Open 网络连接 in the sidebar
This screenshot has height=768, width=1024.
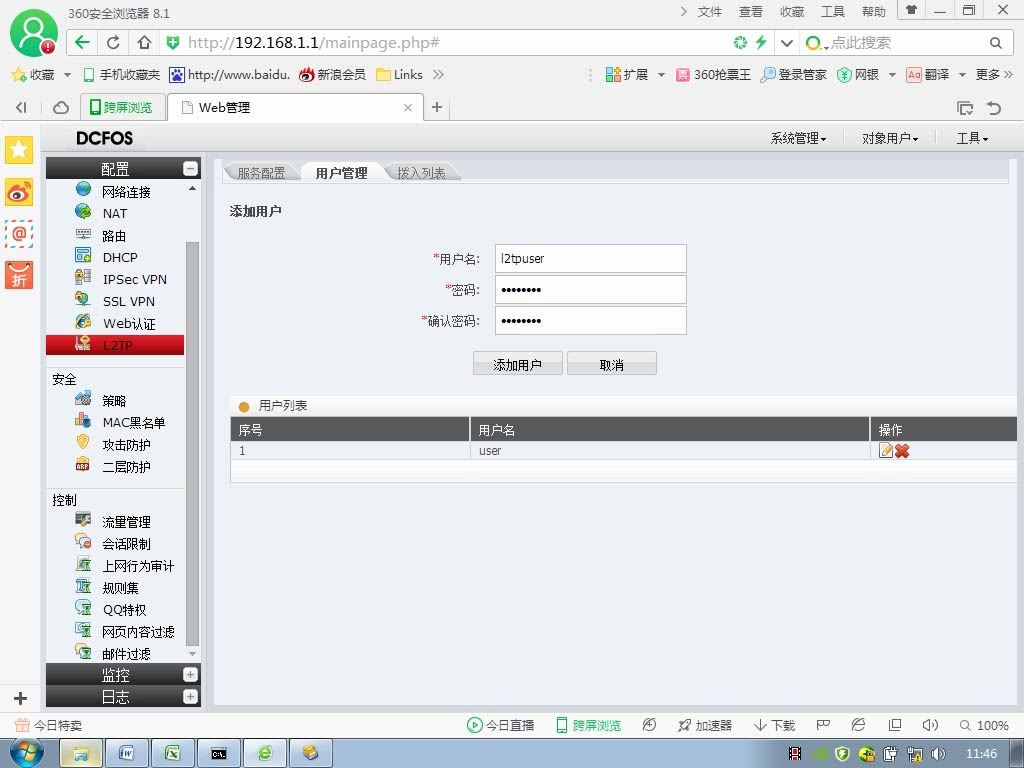[x=126, y=192]
